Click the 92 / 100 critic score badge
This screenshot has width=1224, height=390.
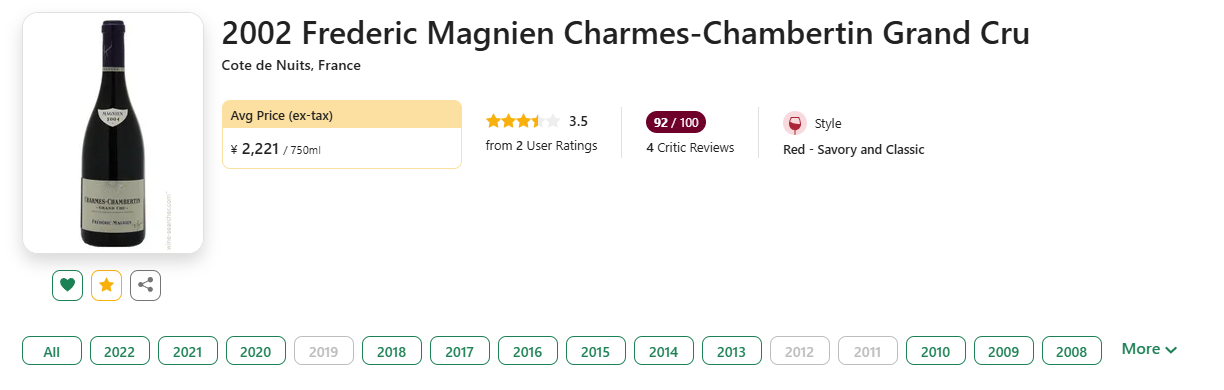[676, 122]
